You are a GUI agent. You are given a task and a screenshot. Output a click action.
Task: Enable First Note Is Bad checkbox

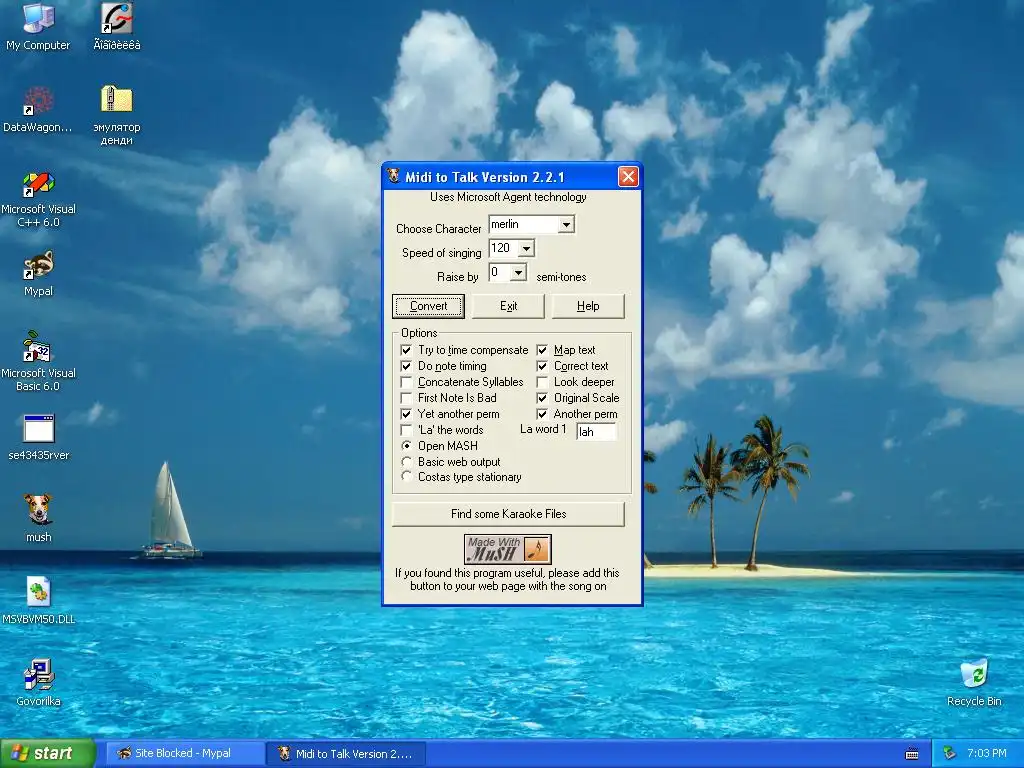coord(406,398)
